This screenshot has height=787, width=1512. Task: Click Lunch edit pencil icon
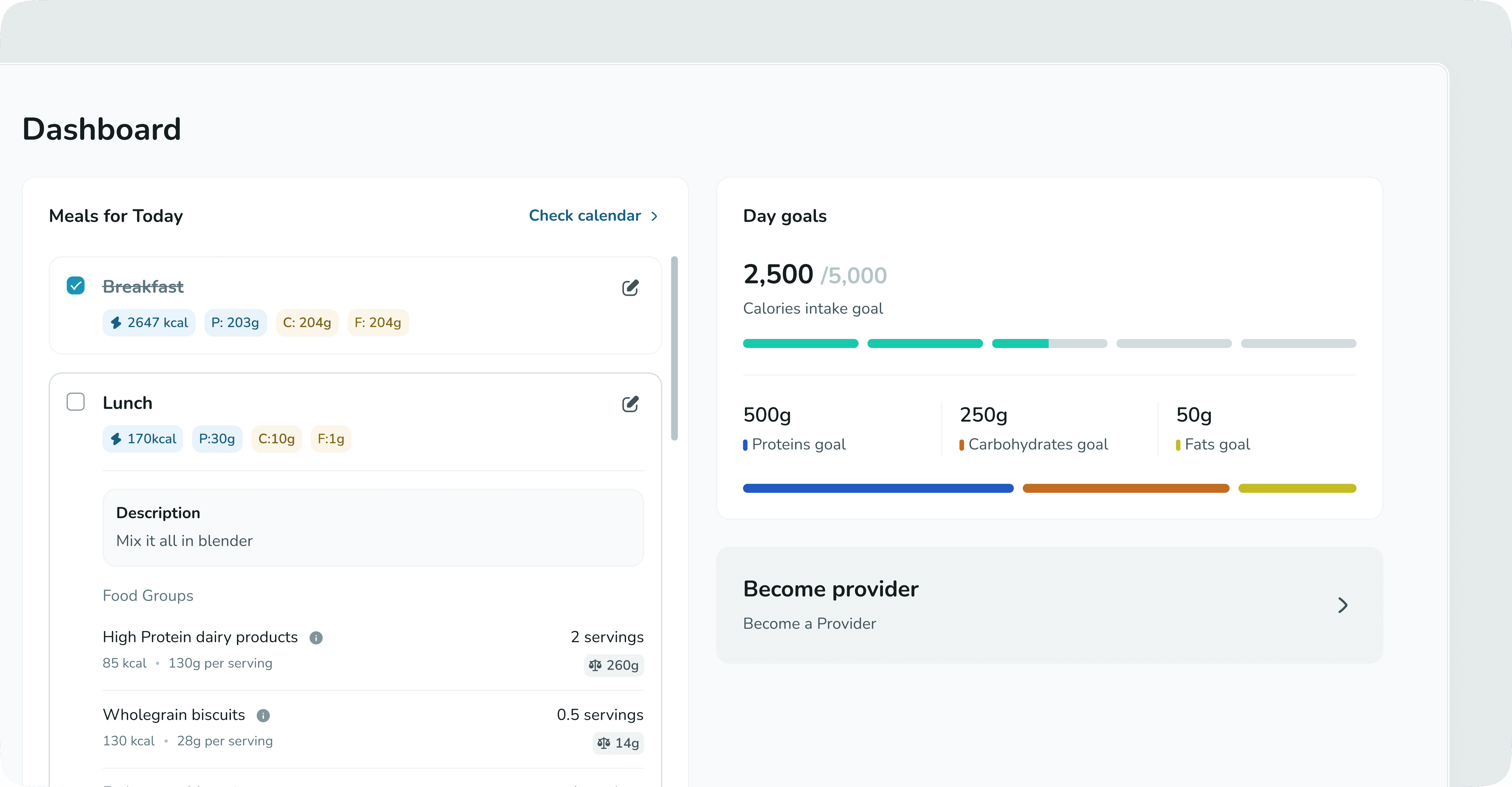[630, 404]
